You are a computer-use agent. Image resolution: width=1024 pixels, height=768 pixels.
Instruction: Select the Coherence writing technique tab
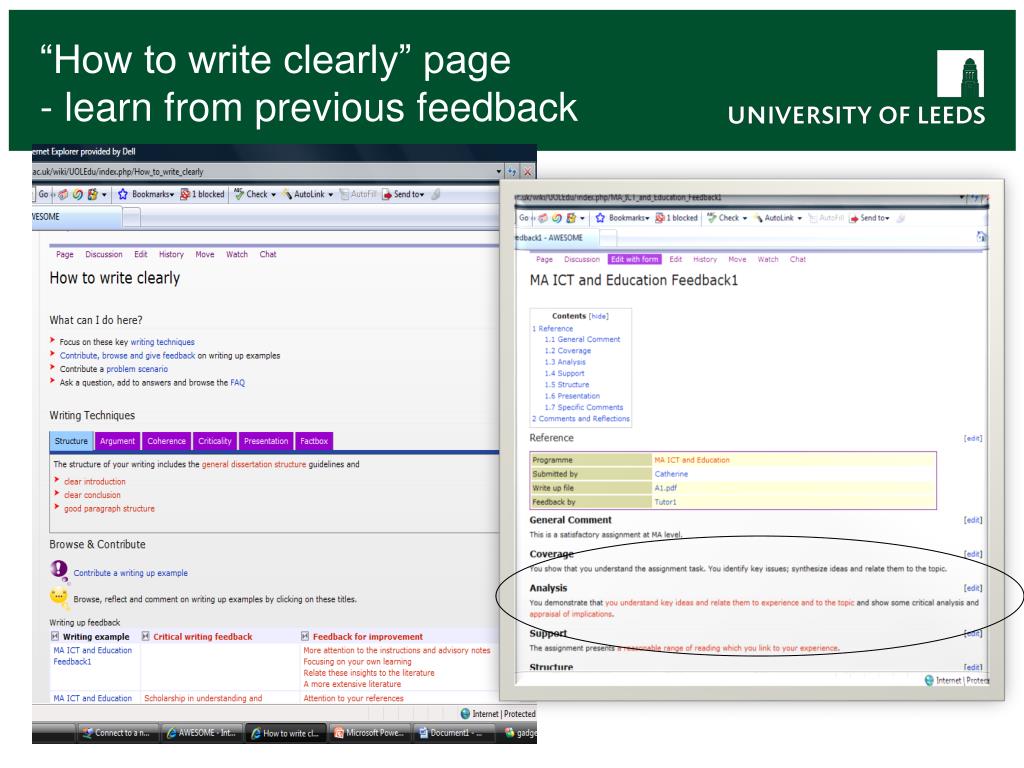point(167,441)
